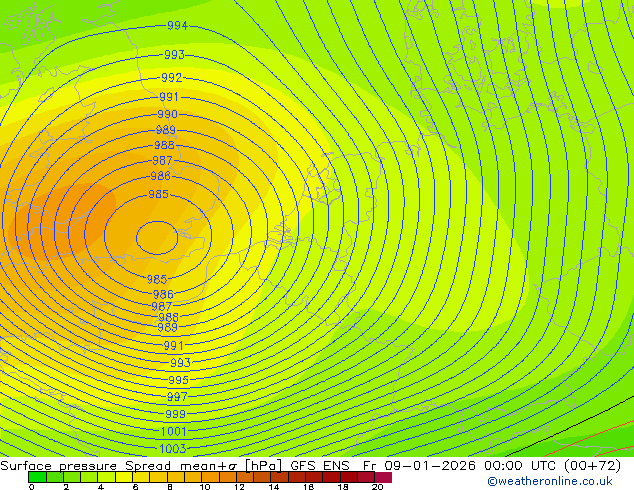Pick the legend swatch between 14 and 15
This screenshot has width=634, height=490.
(279, 477)
